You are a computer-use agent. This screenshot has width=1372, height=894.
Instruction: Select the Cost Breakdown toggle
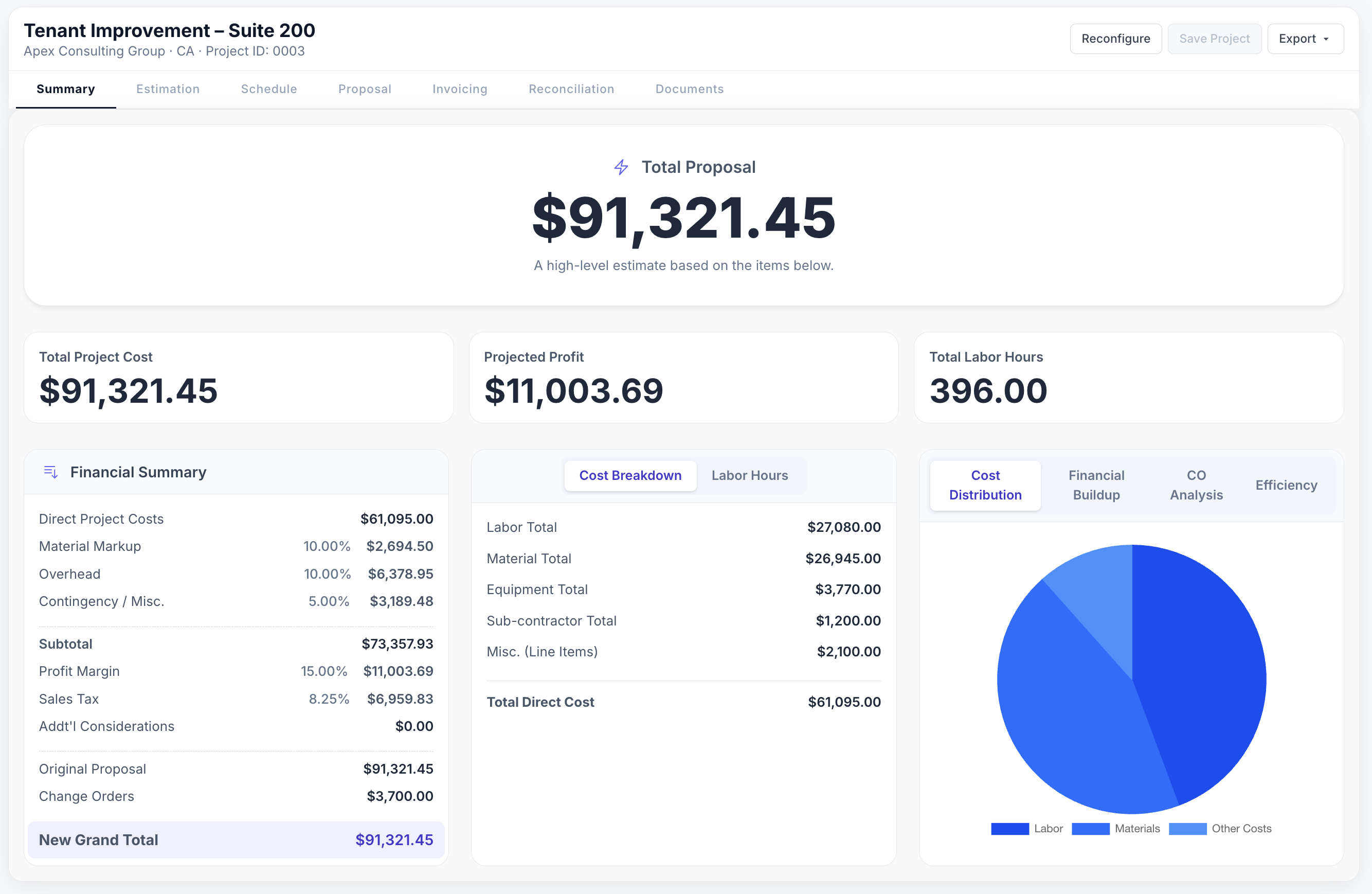click(x=630, y=475)
